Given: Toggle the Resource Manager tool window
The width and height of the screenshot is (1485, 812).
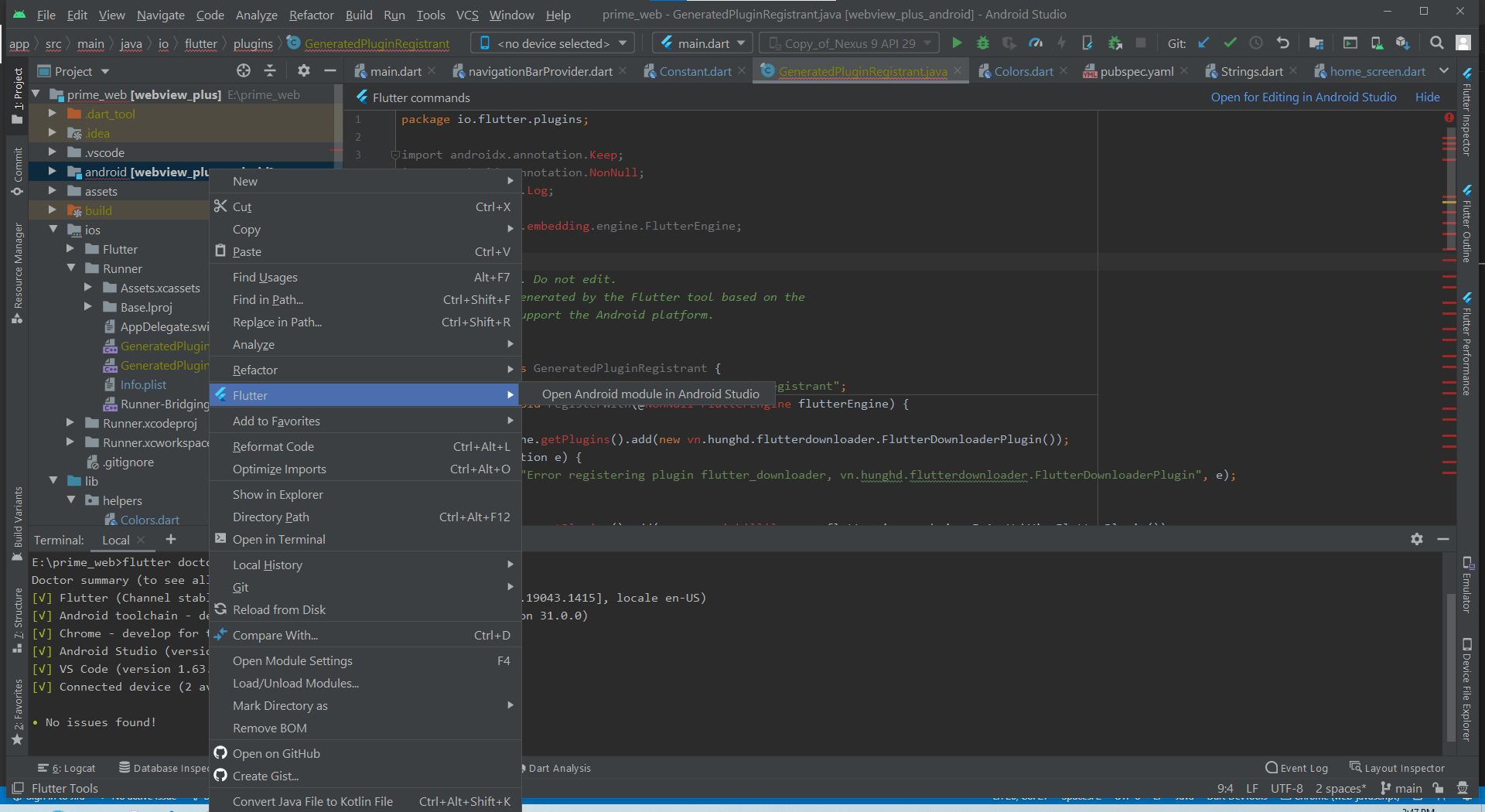Looking at the screenshot, I should [x=17, y=273].
